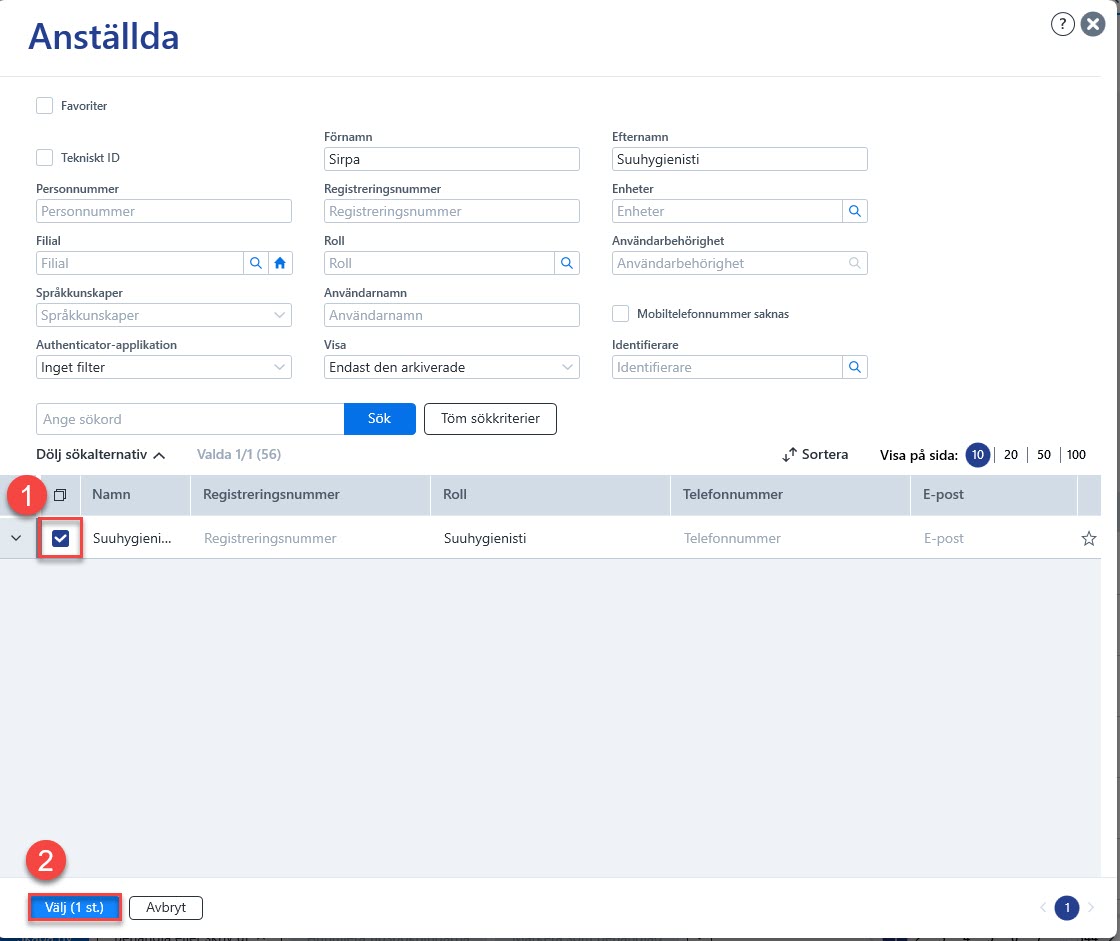Open the Identifierare search magnifier
The image size is (1120, 941).
854,367
